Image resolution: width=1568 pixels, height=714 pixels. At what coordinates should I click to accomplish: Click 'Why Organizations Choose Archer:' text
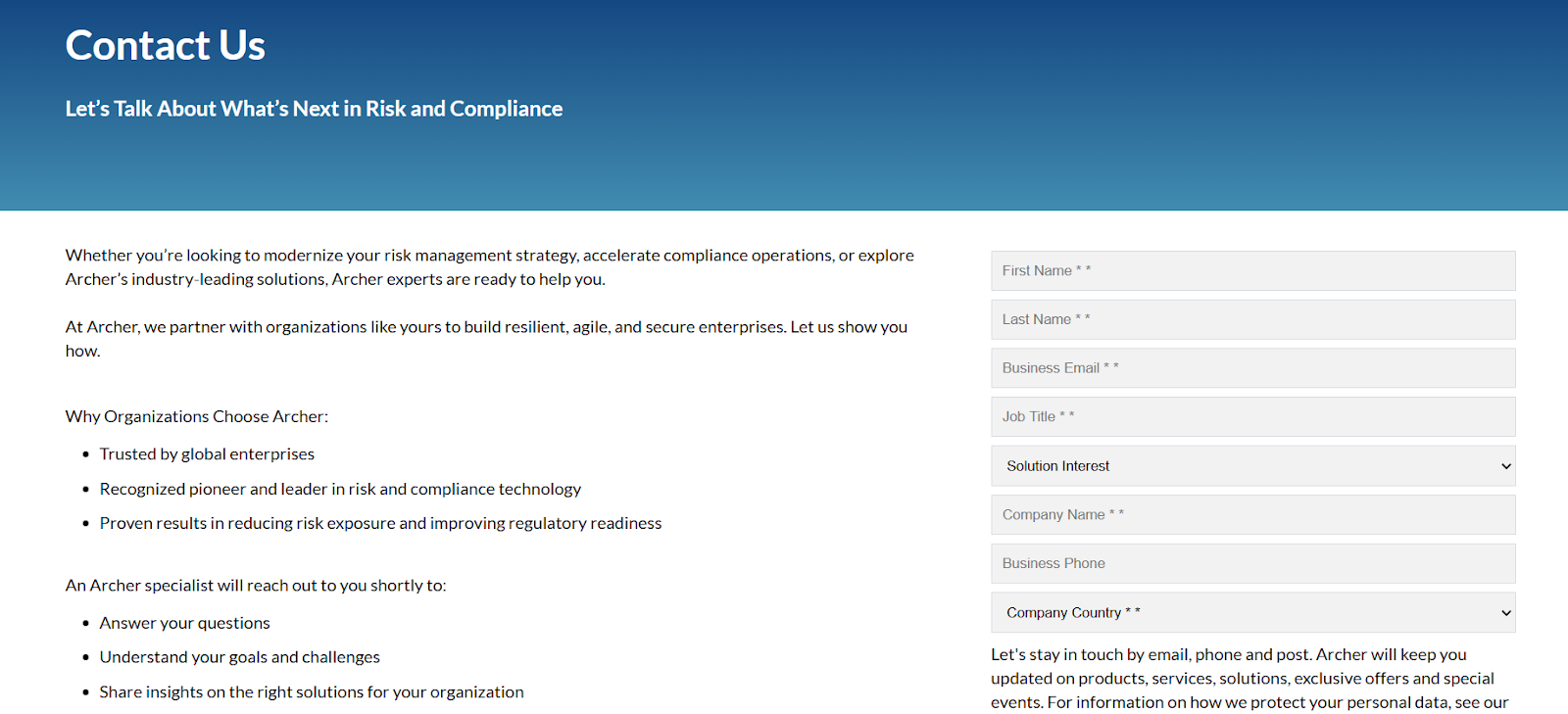197,416
